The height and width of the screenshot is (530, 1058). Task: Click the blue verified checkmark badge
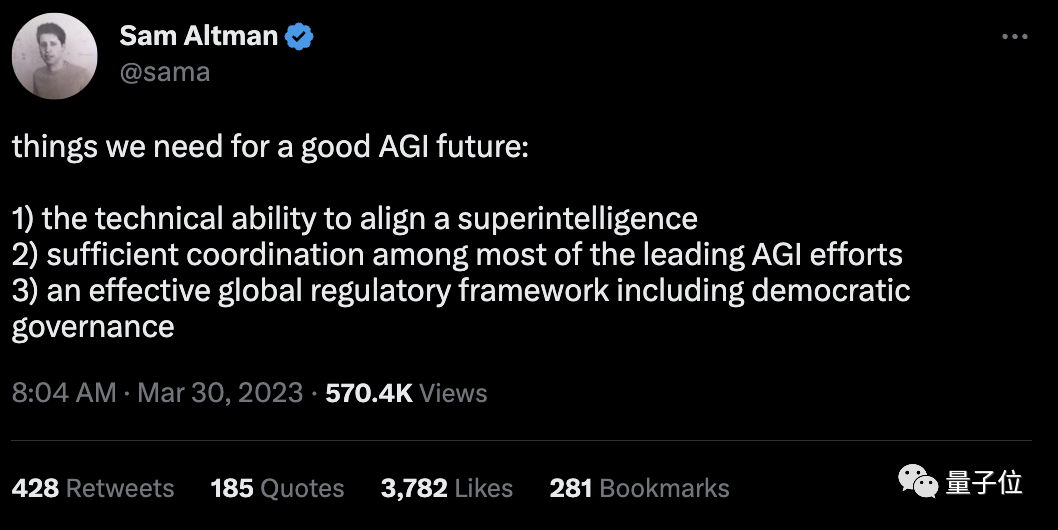tap(299, 37)
